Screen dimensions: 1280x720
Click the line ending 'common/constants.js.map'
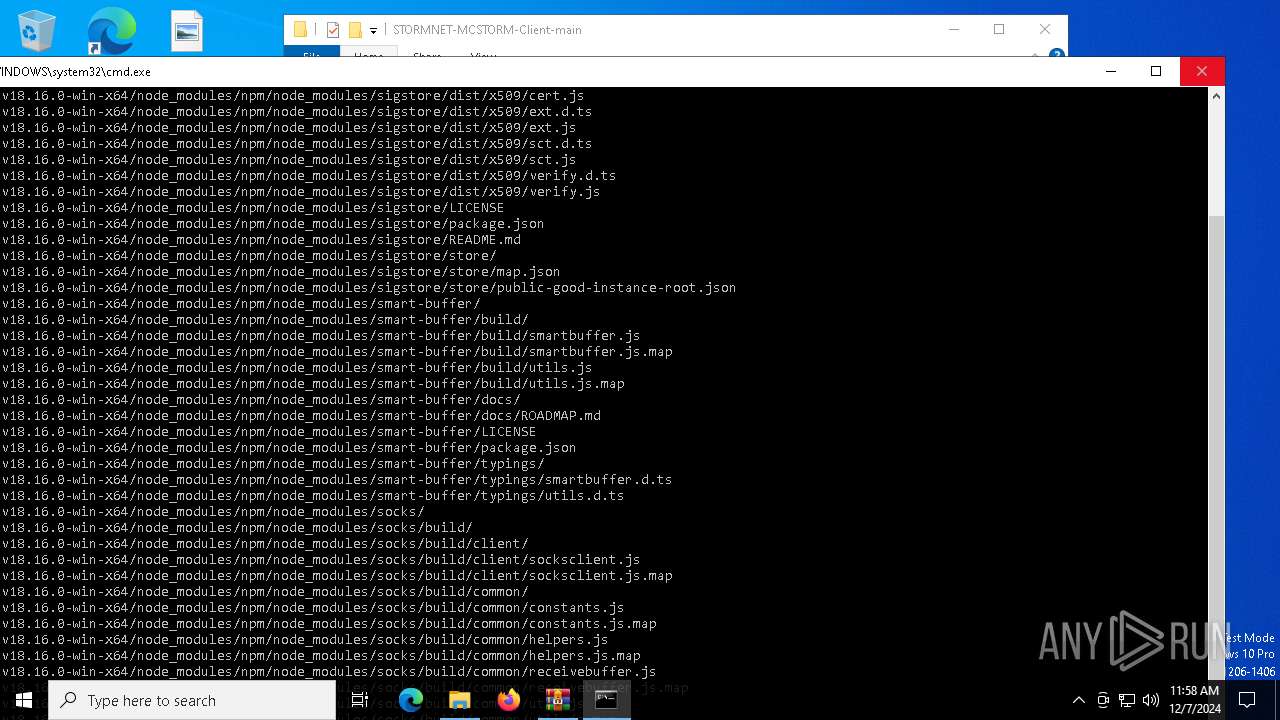pyautogui.click(x=329, y=624)
